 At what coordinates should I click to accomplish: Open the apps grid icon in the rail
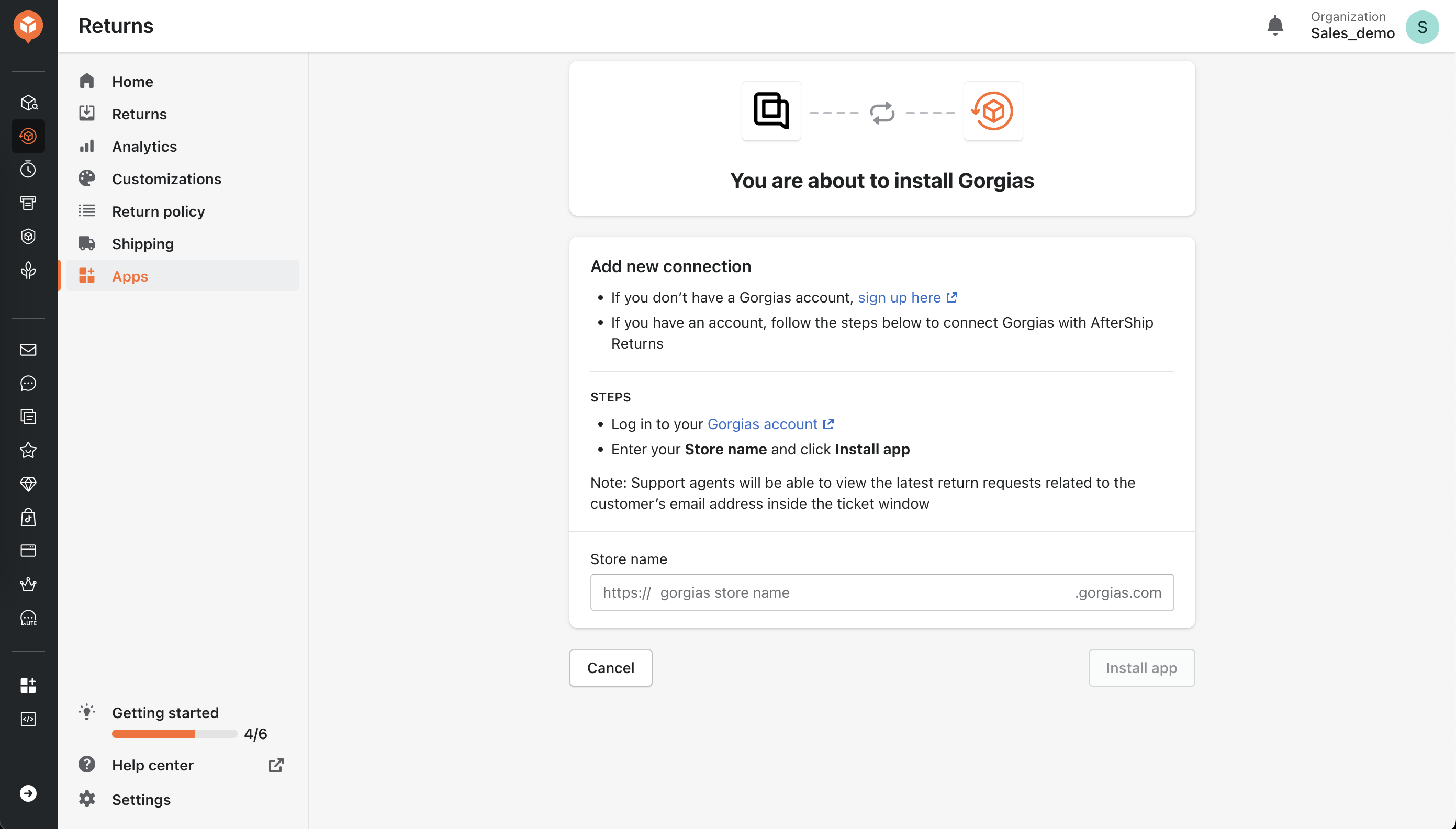coord(28,686)
